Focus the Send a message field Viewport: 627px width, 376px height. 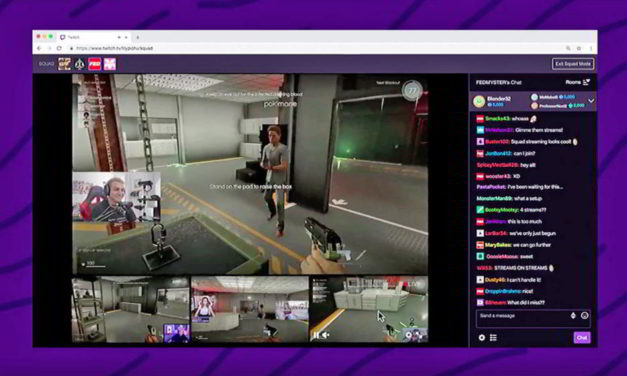pyautogui.click(x=533, y=318)
